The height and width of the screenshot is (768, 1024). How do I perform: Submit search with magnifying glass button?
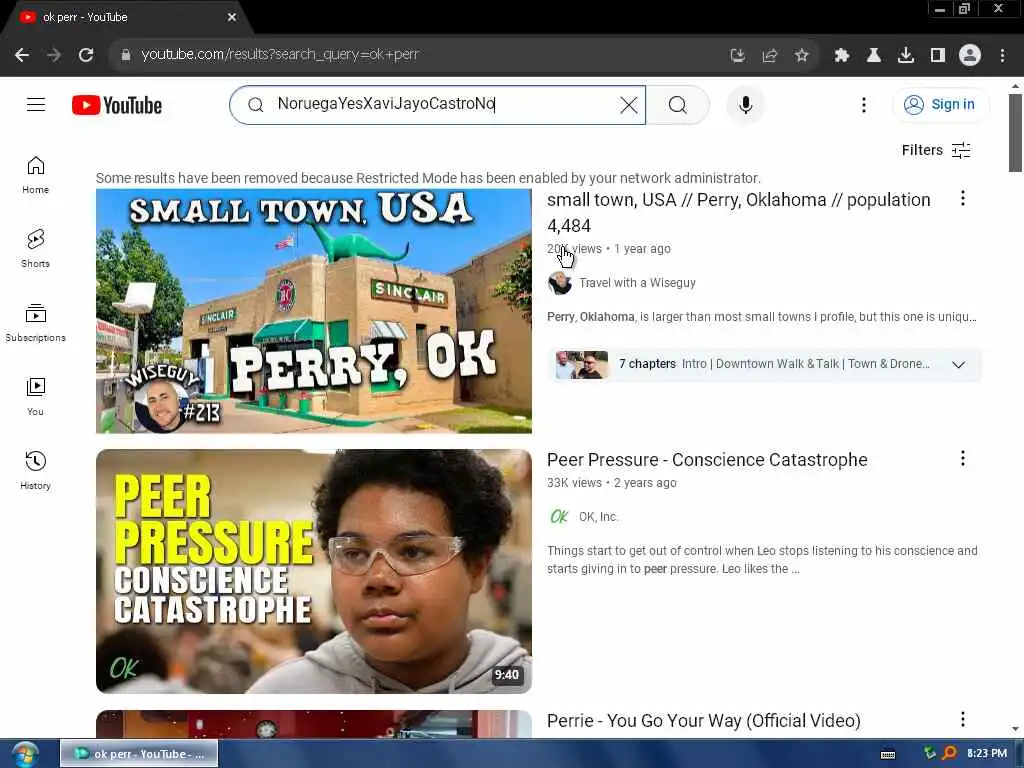tap(678, 104)
